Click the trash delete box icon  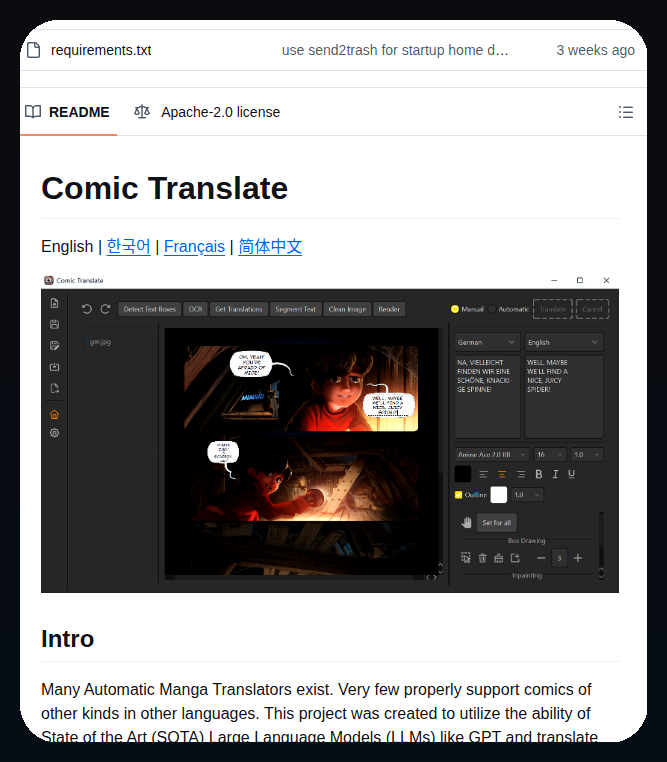coord(482,558)
